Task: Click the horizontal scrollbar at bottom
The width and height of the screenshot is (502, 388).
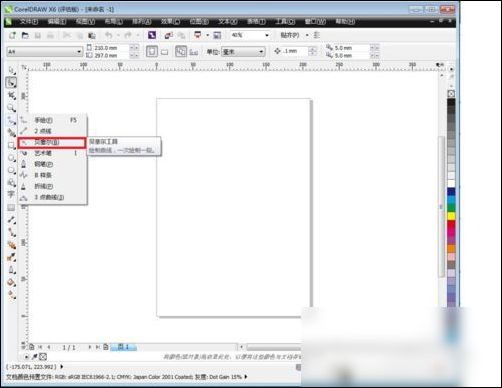Action: (x=273, y=348)
